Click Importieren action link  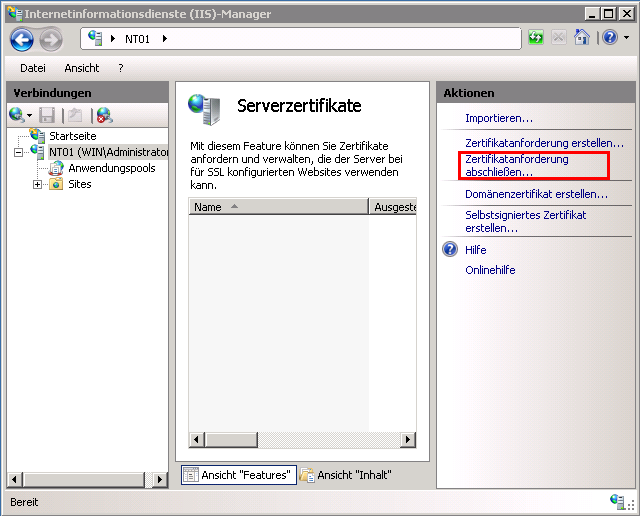coord(498,118)
